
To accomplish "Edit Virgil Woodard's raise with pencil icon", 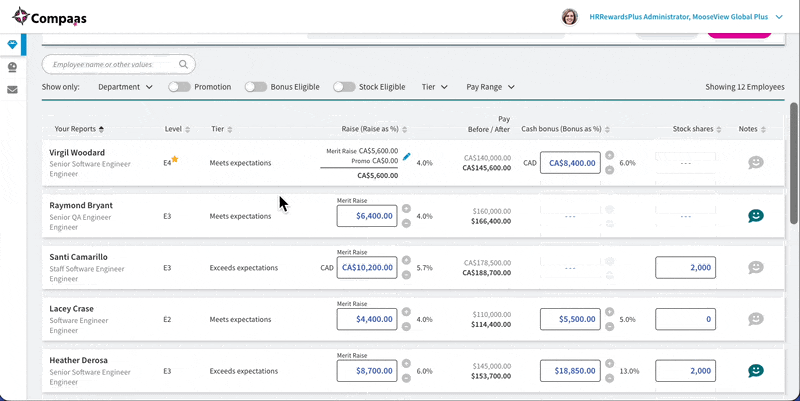I will (407, 157).
